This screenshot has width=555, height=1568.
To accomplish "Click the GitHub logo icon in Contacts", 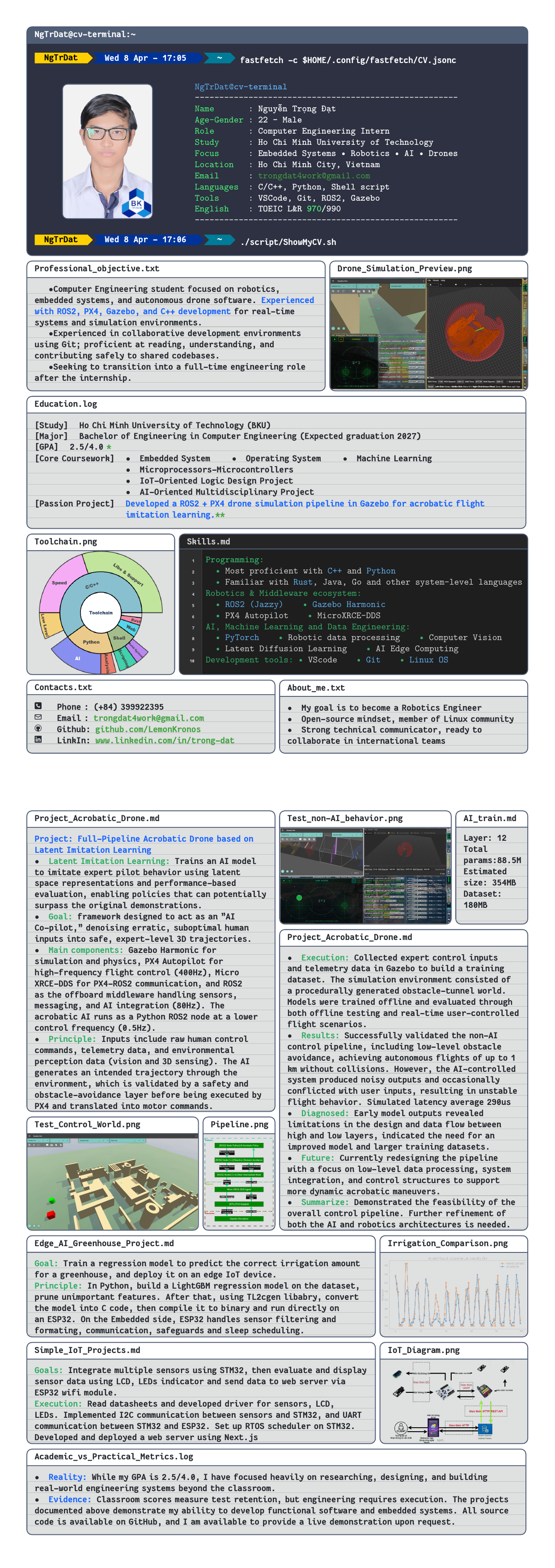I will tap(38, 729).
